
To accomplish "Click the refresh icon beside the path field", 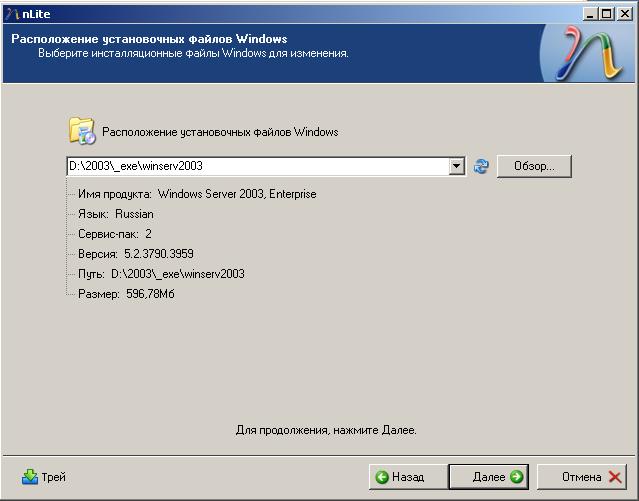I will [x=481, y=166].
